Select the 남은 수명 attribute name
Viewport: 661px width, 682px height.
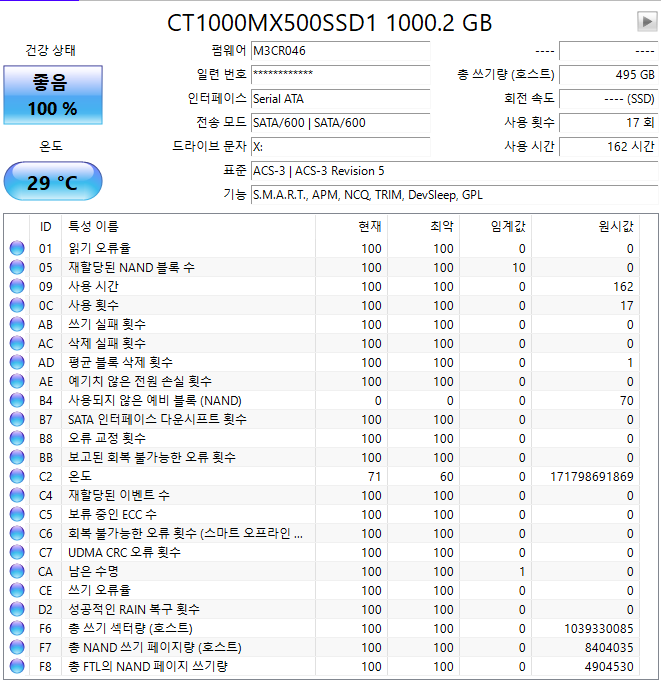93,571
